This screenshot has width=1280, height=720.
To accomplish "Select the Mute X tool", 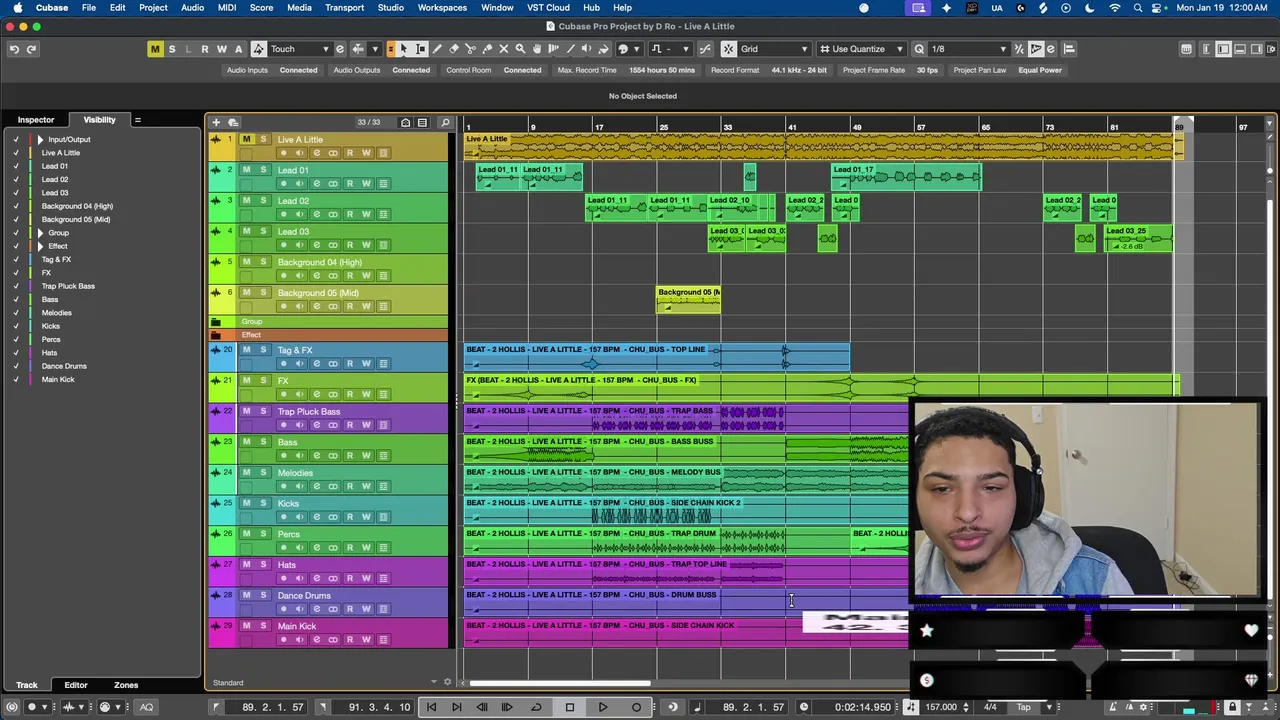I will 503,49.
